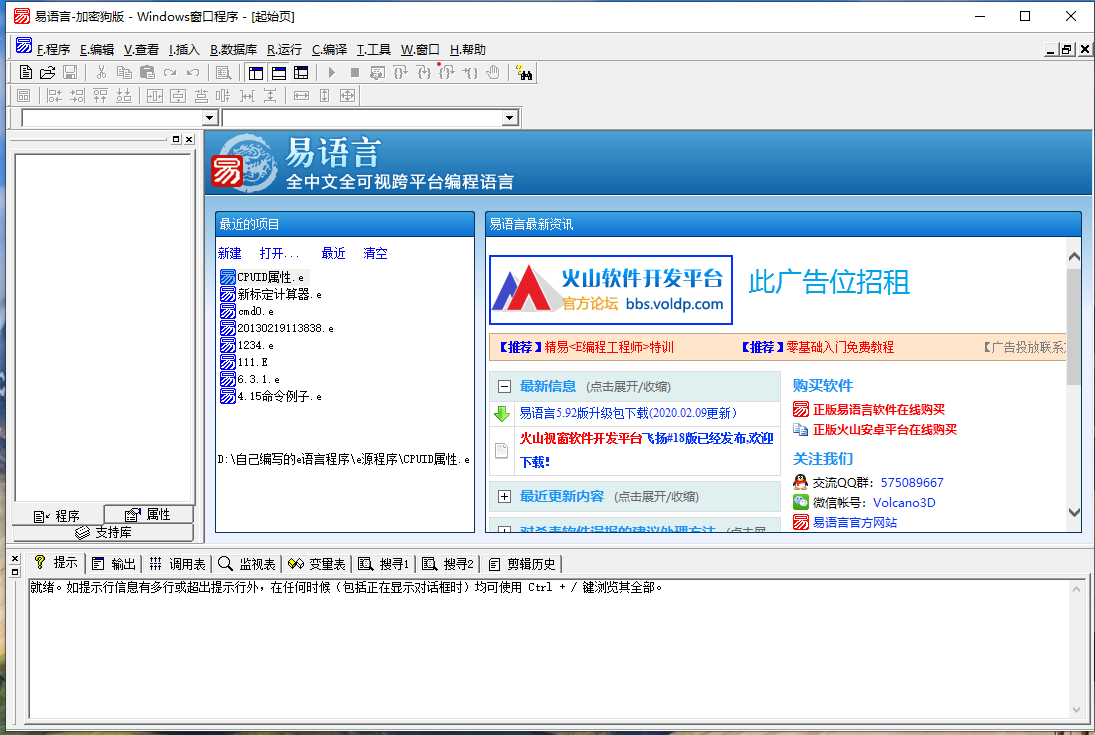Open the T.工具 menu

coord(374,50)
